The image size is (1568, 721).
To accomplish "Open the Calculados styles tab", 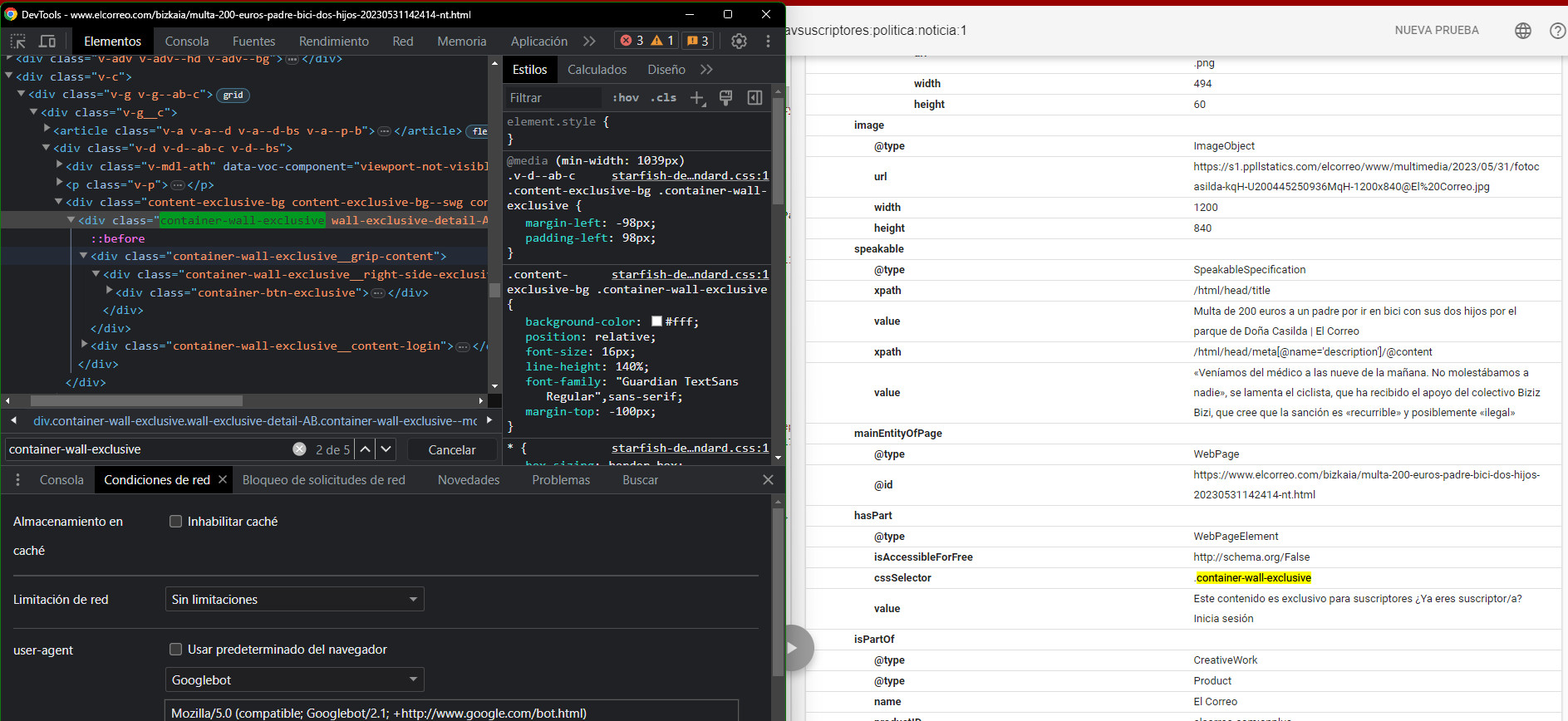I will point(597,70).
